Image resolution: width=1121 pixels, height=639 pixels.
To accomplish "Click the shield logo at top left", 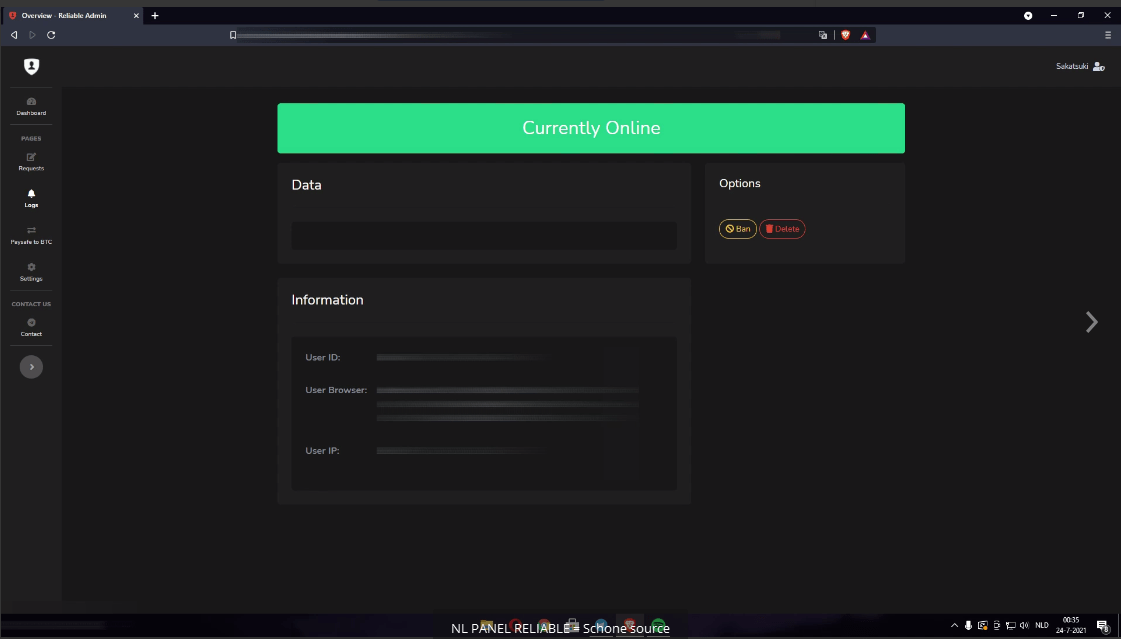I will pyautogui.click(x=31, y=66).
